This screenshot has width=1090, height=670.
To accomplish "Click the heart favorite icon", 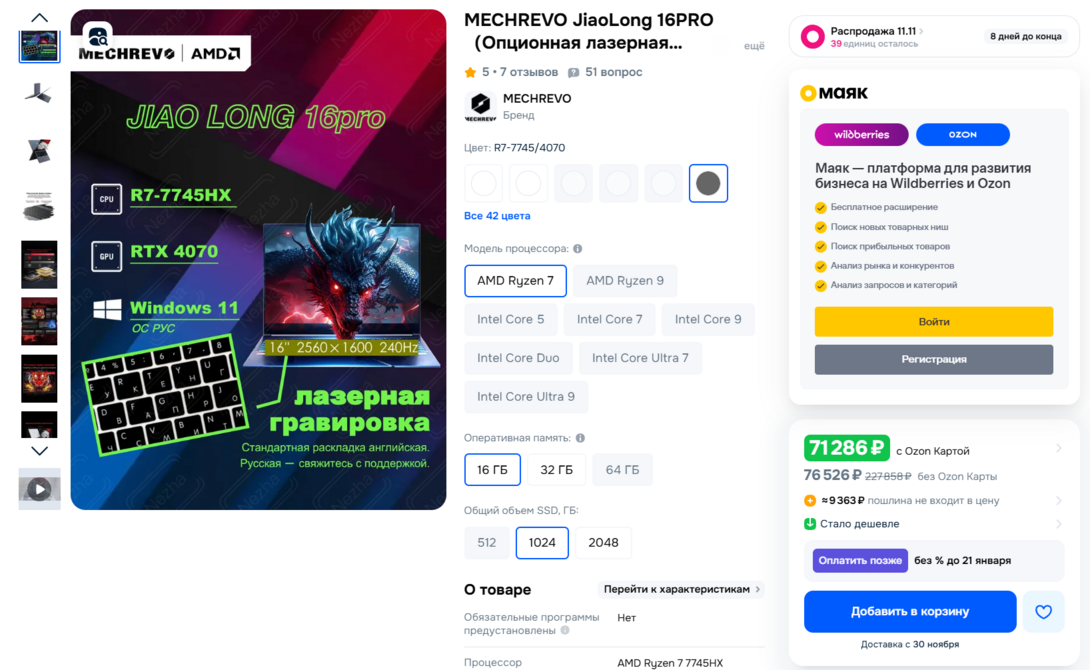I will coord(1043,612).
